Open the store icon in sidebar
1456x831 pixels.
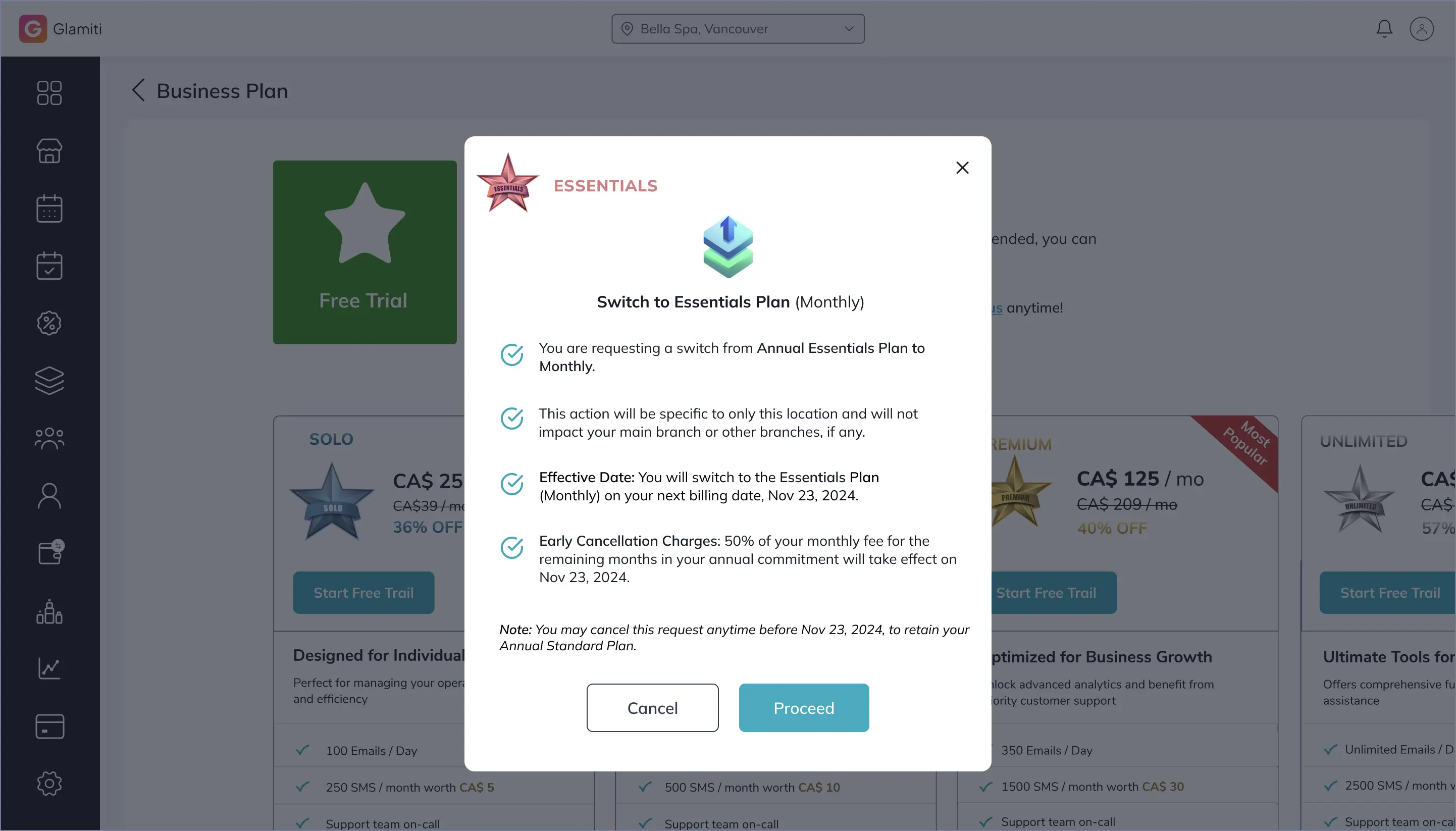(49, 150)
